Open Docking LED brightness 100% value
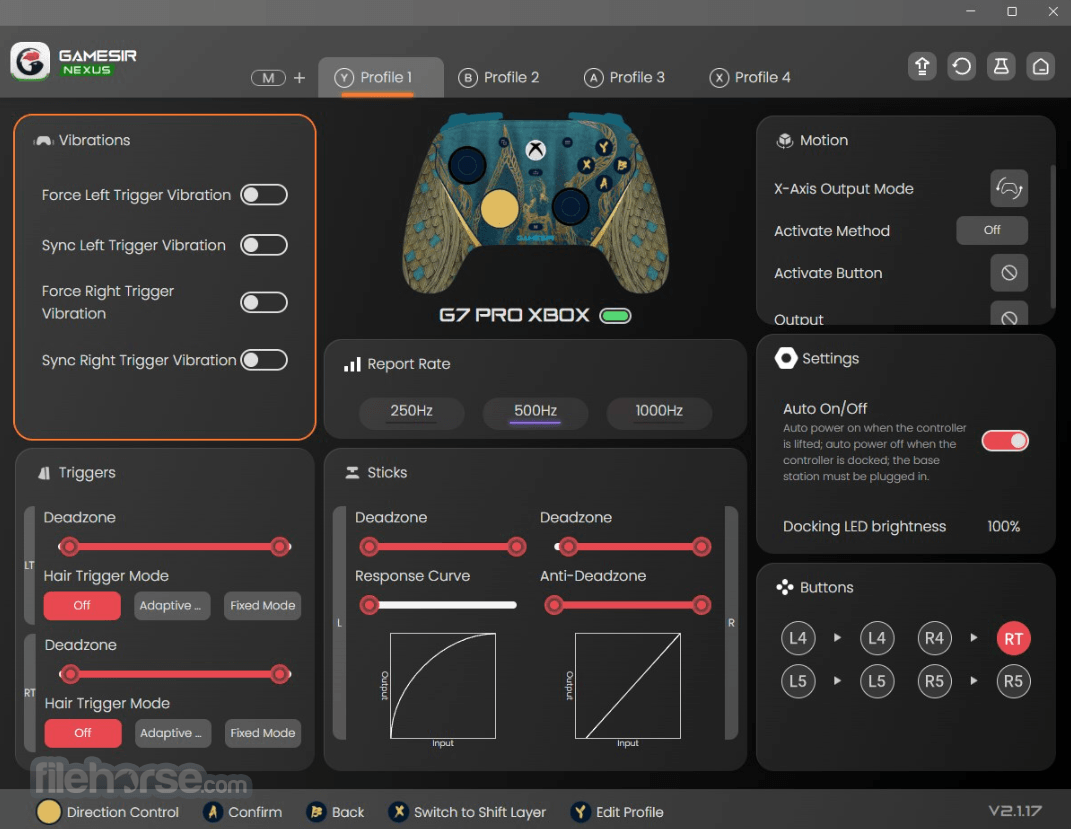The width and height of the screenshot is (1071, 829). pyautogui.click(x=1003, y=526)
